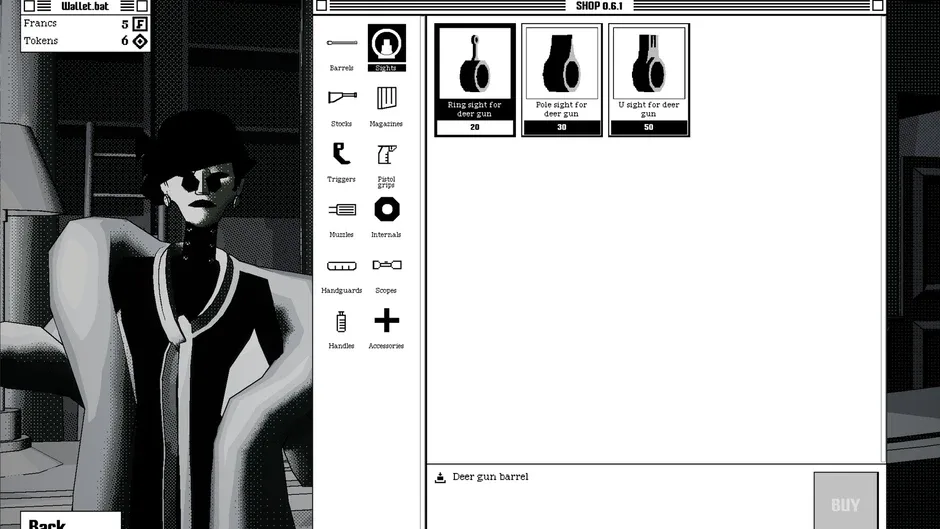Open the Magazines category
Screen dimensions: 940x529
click(x=386, y=105)
